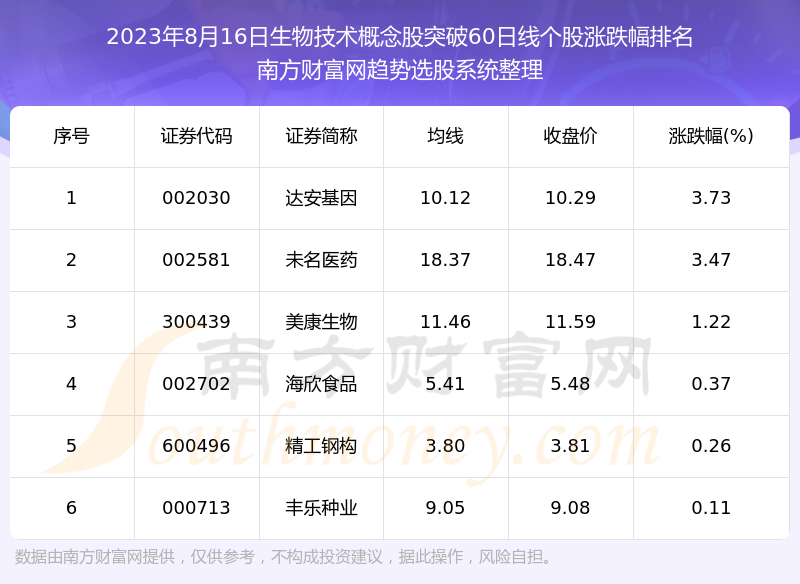Click serial number 3 in the 美康生物 row
Viewport: 800px width, 584px height.
(x=71, y=322)
